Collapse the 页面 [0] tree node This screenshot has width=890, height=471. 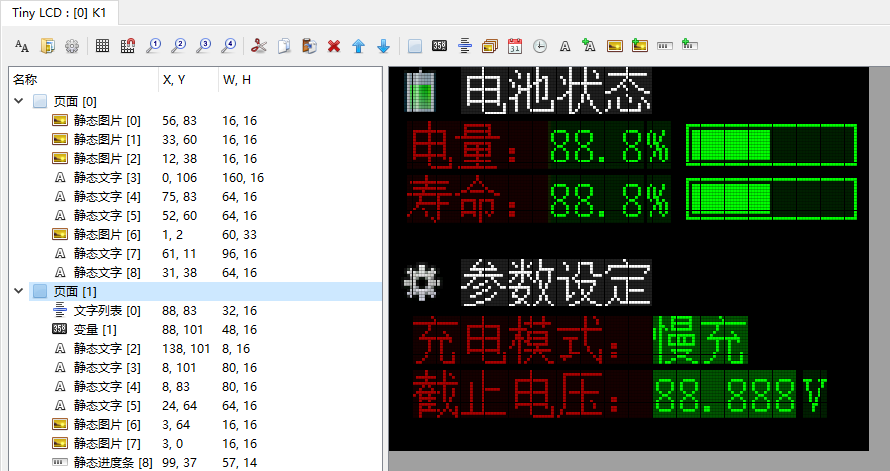[19, 101]
